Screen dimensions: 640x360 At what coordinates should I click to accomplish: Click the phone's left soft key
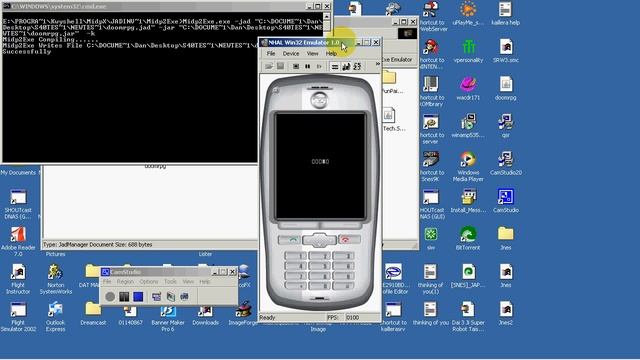coord(298,225)
